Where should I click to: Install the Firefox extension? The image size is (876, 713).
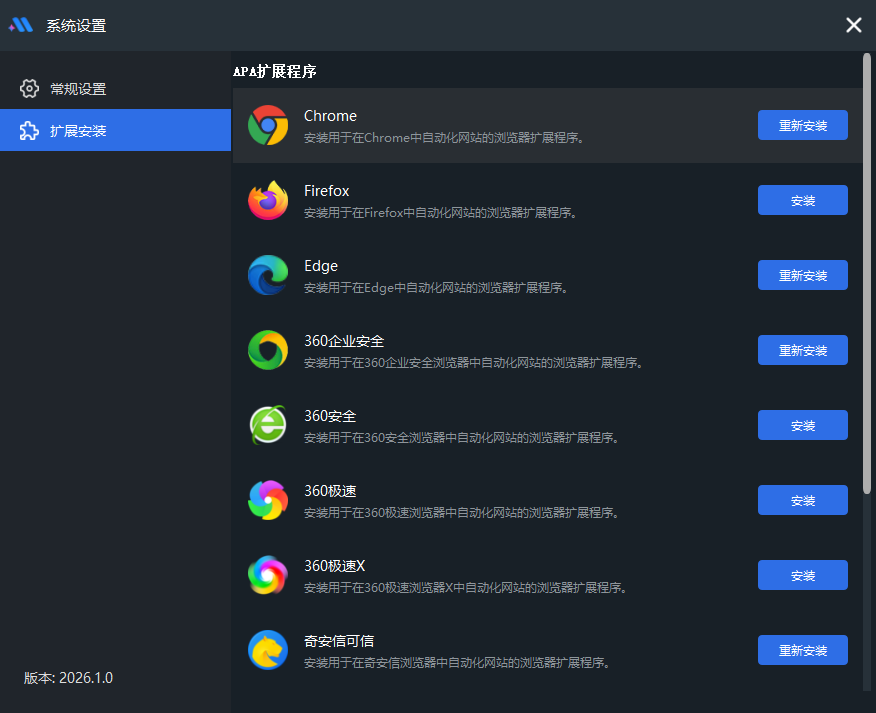pos(803,200)
